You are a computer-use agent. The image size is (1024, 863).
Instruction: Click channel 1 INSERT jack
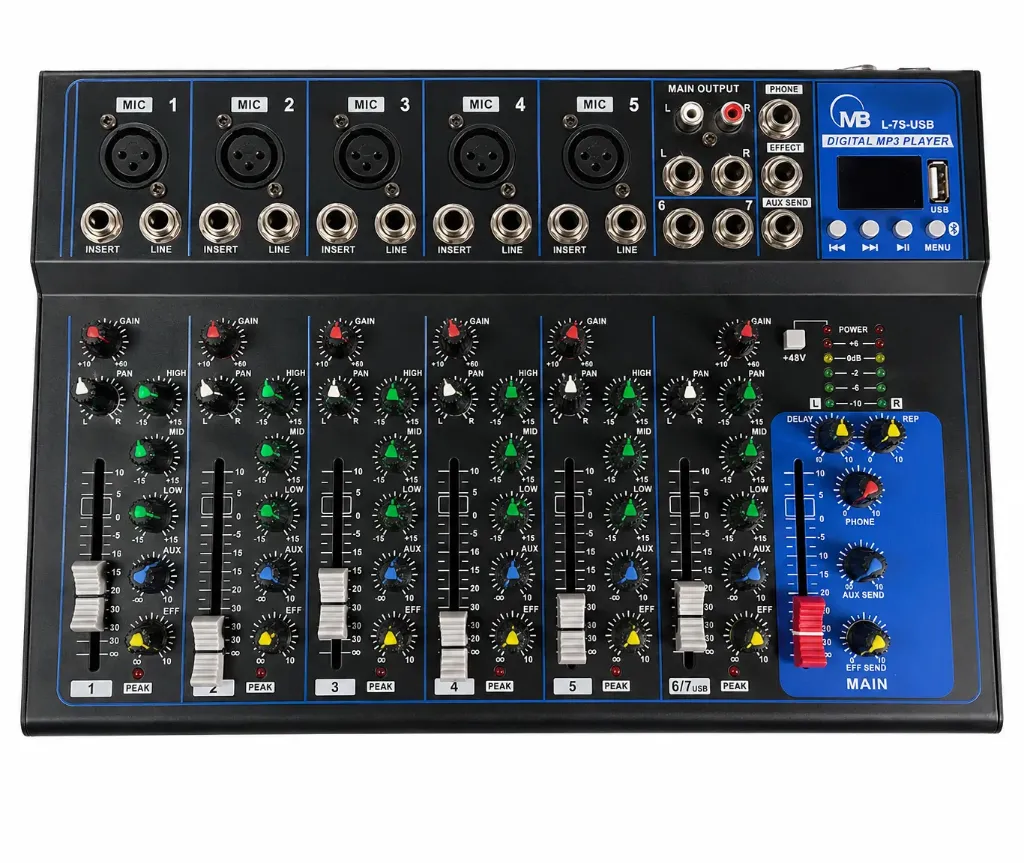click(x=101, y=223)
